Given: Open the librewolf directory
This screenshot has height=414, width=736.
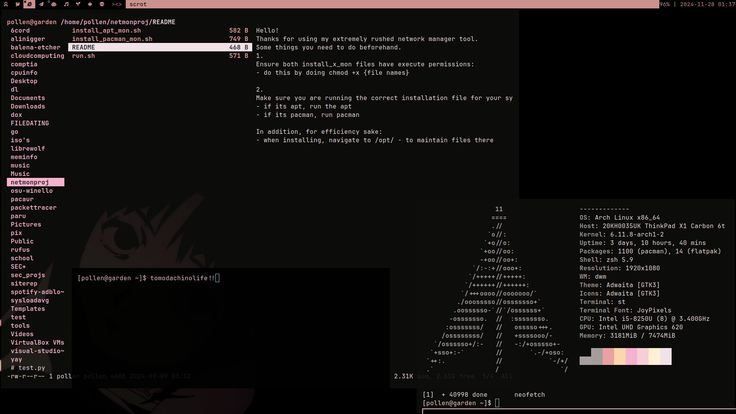Looking at the screenshot, I should click(x=28, y=149).
